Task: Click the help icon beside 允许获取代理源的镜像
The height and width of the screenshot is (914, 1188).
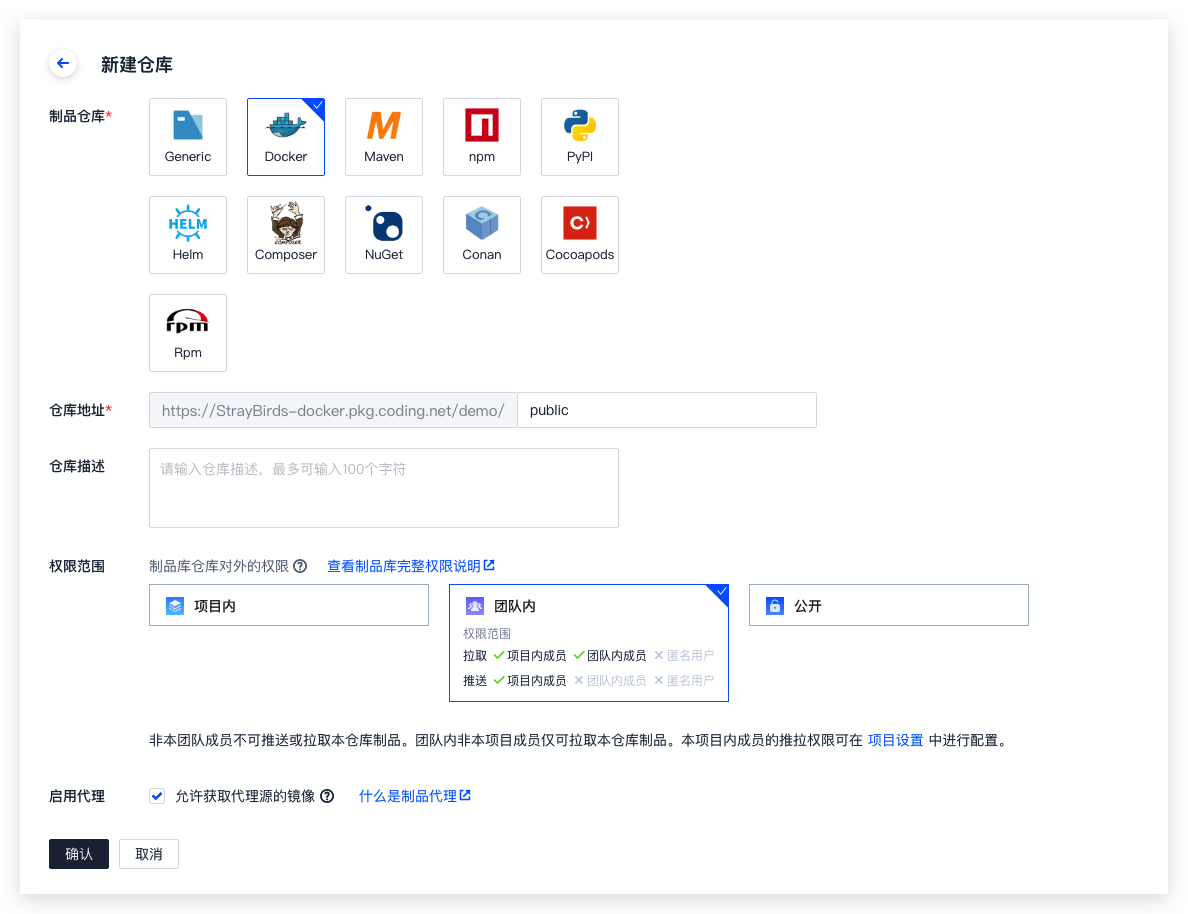Action: (x=327, y=796)
